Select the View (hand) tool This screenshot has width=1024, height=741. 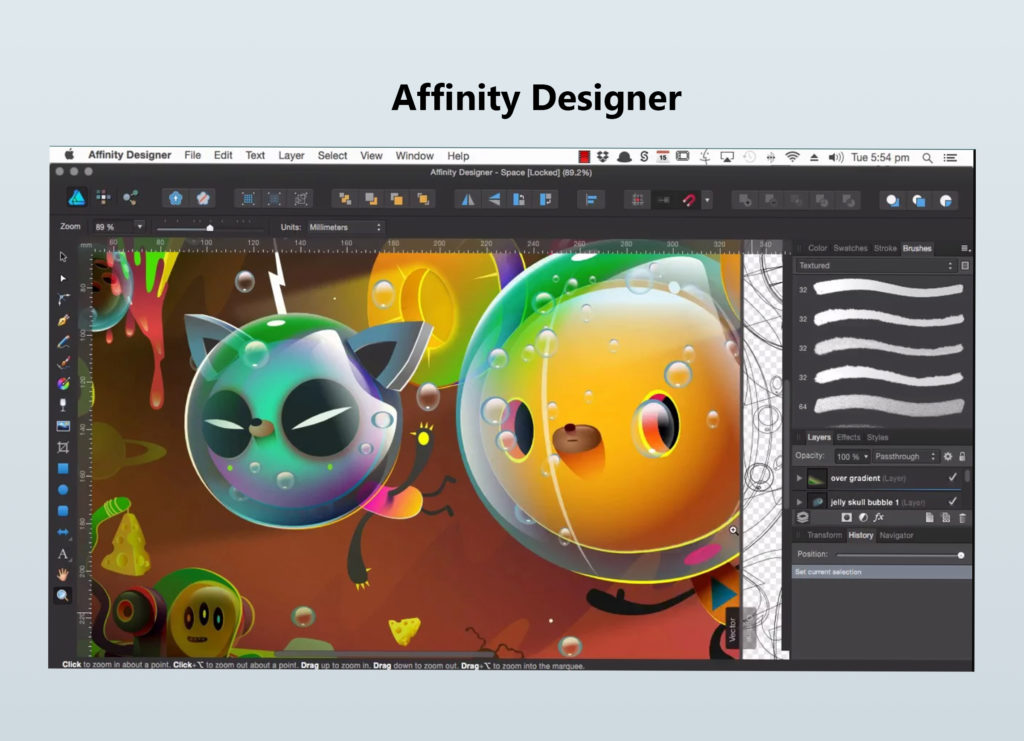pyautogui.click(x=63, y=575)
